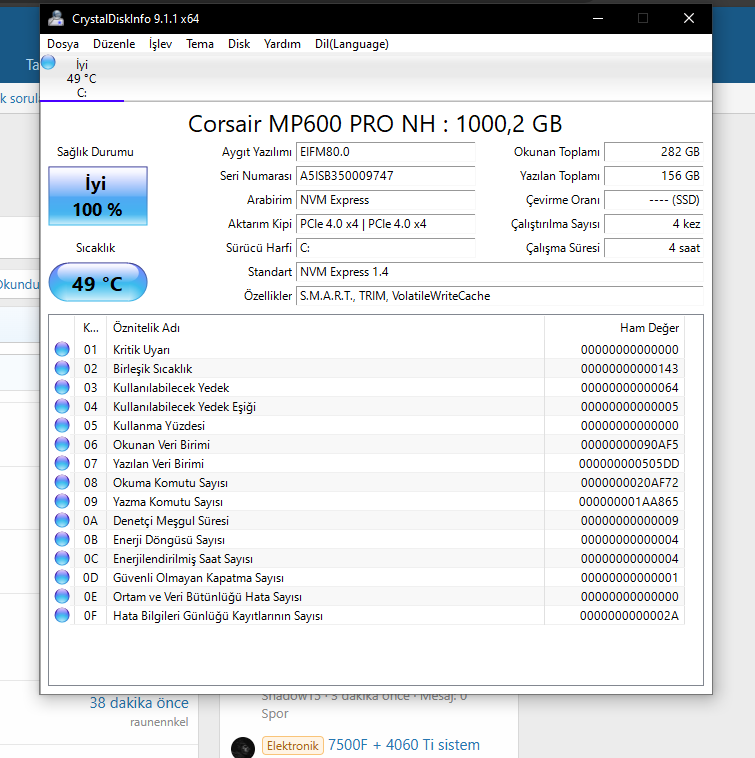The width and height of the screenshot is (755, 758).
Task: Click the status orb for Ortam ve Veri Bütünlüğü
Action: [x=62, y=596]
